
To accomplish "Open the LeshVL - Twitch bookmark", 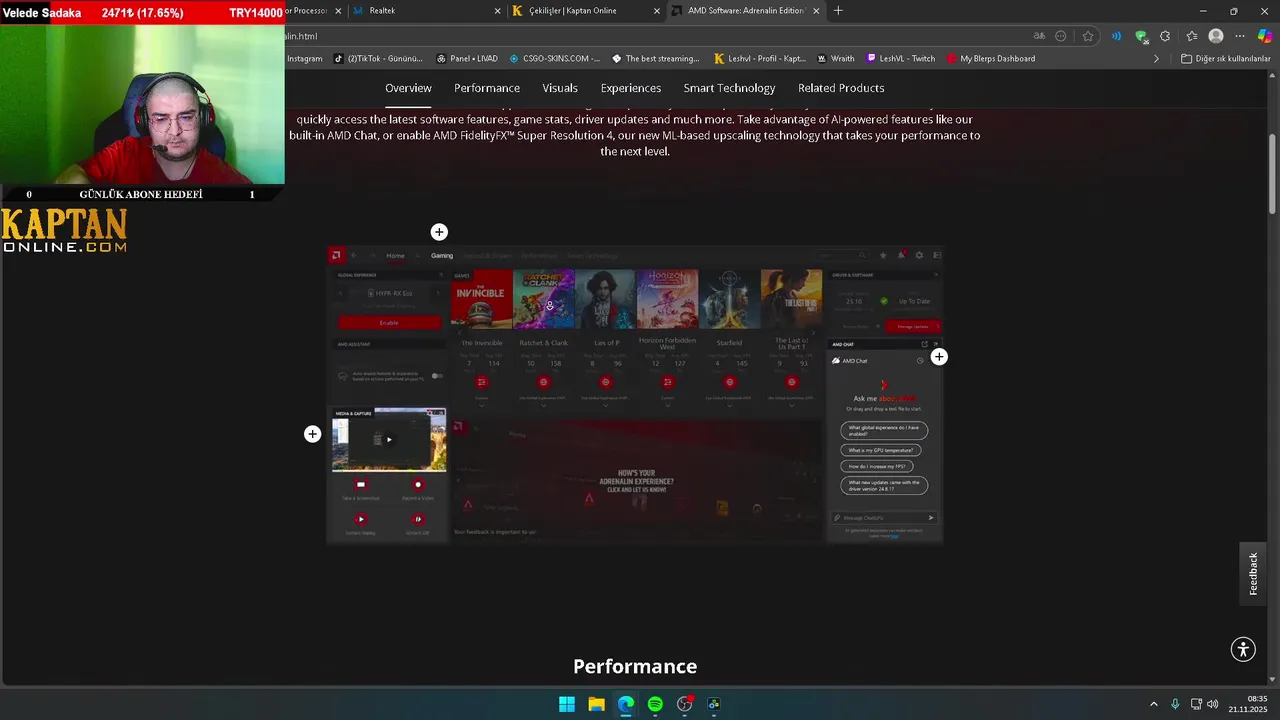I will (x=900, y=59).
